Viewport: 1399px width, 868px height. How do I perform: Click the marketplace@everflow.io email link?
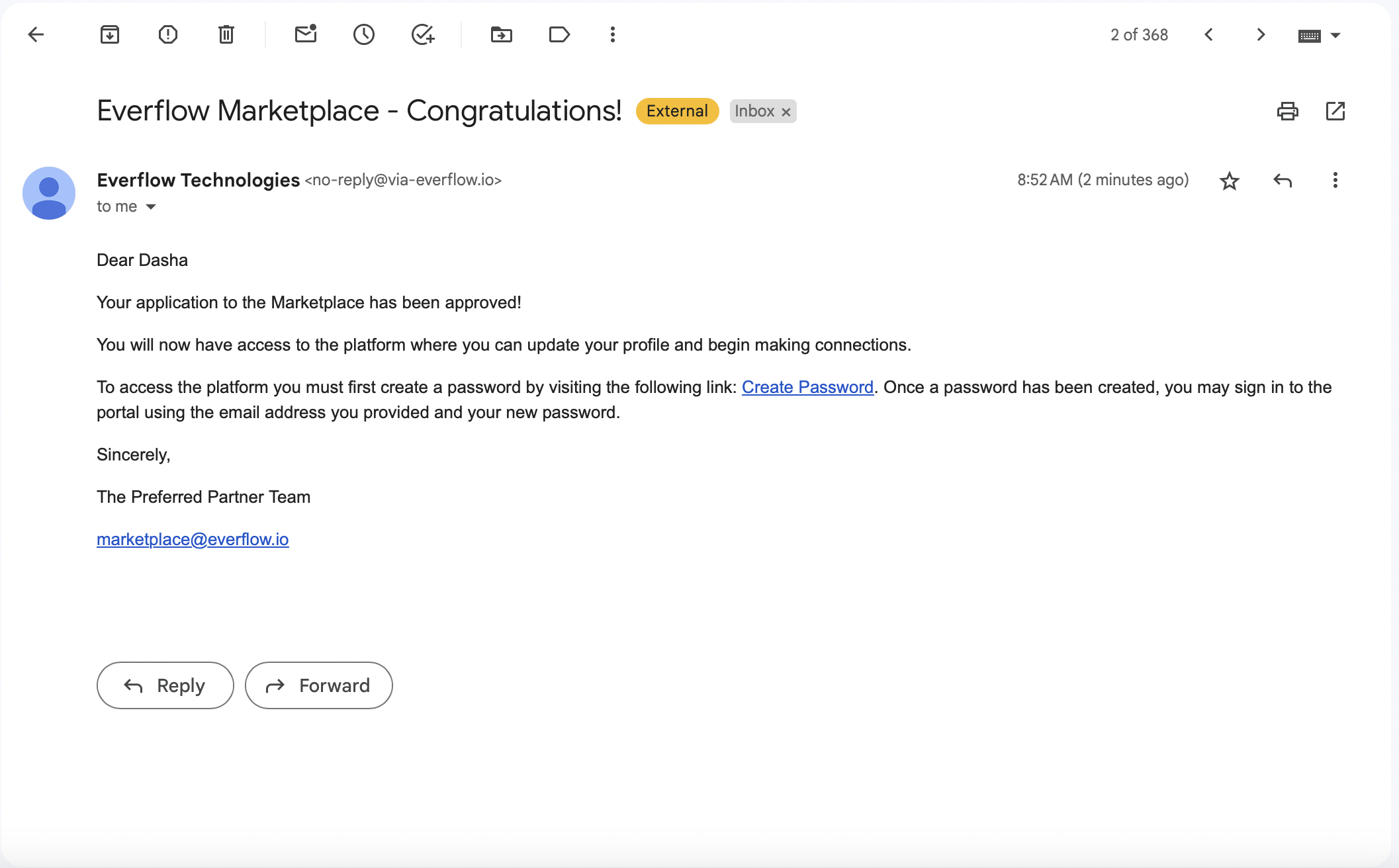193,539
